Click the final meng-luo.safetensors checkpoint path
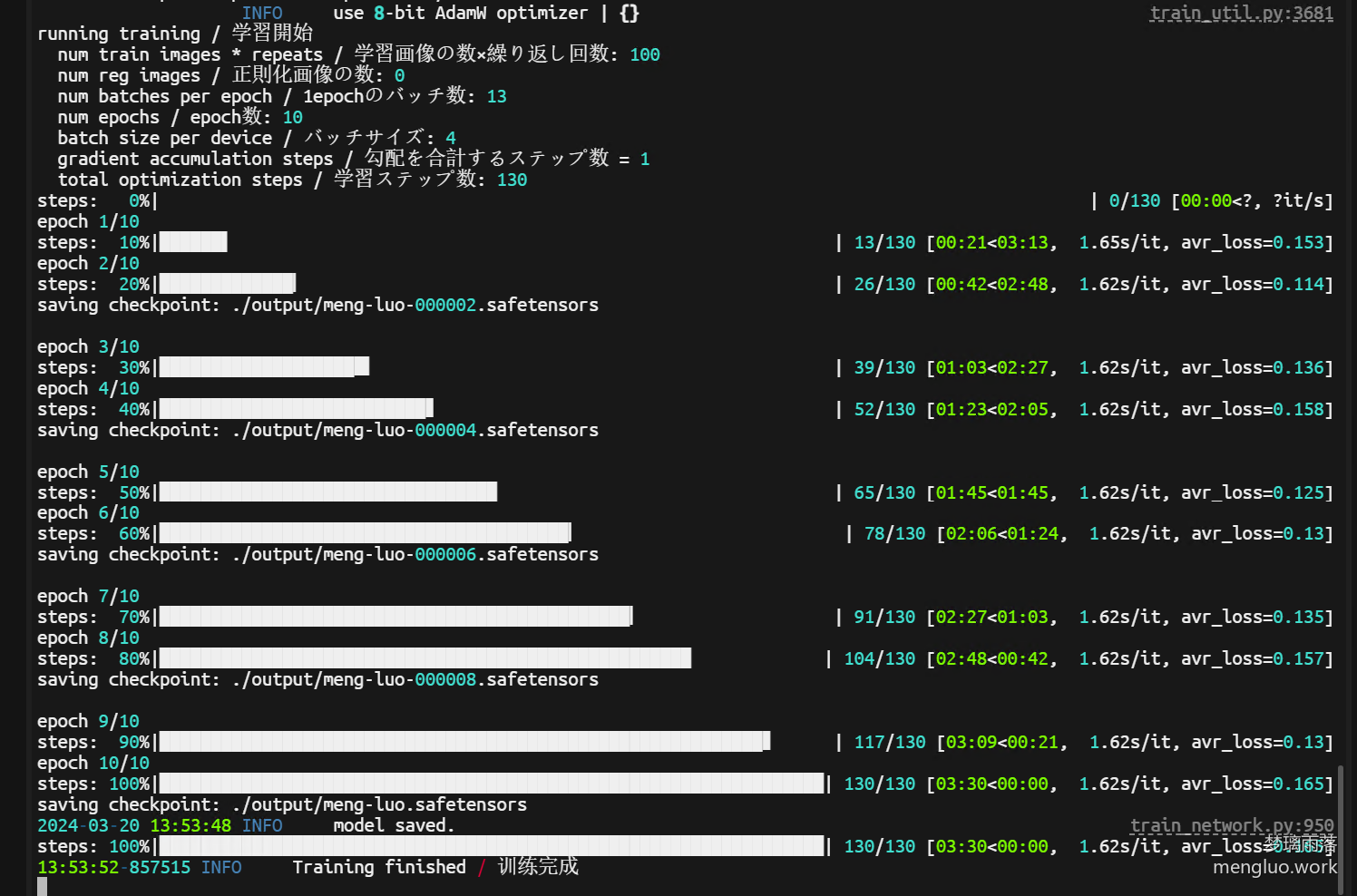The height and width of the screenshot is (896, 1357). 379,804
